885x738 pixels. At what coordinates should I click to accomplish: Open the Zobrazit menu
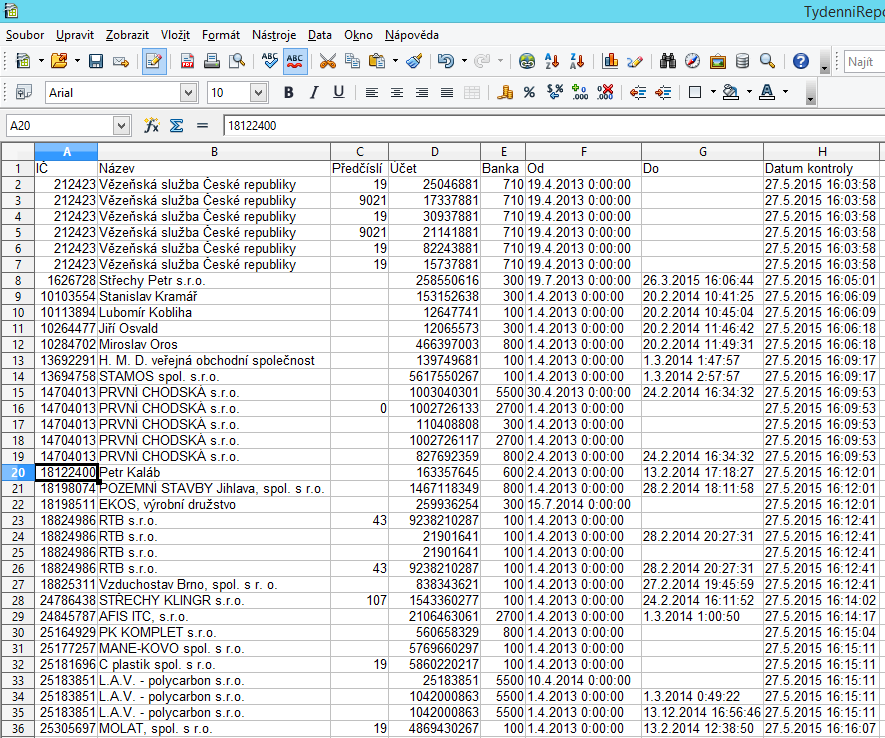tap(127, 35)
